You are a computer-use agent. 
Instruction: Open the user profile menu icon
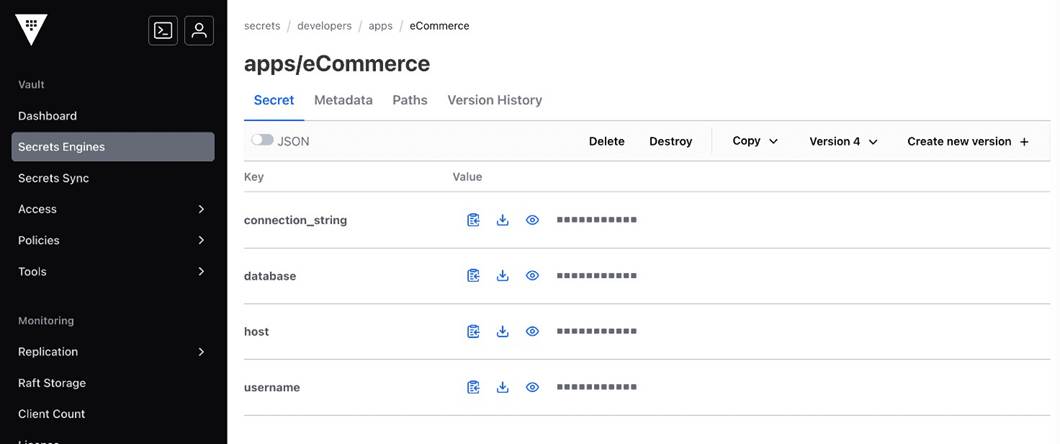[x=199, y=30]
